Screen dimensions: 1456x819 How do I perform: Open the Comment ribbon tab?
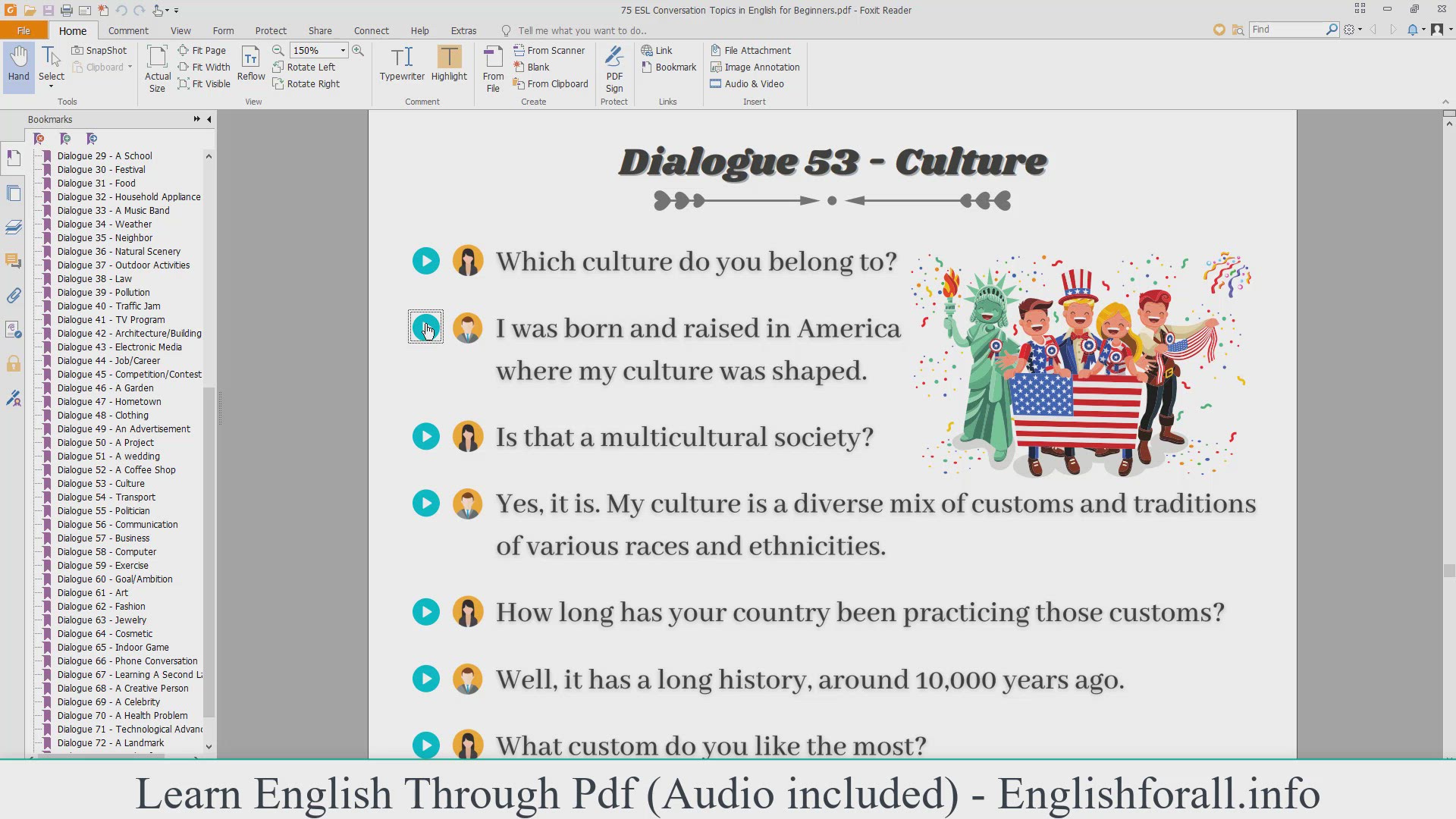[x=128, y=30]
